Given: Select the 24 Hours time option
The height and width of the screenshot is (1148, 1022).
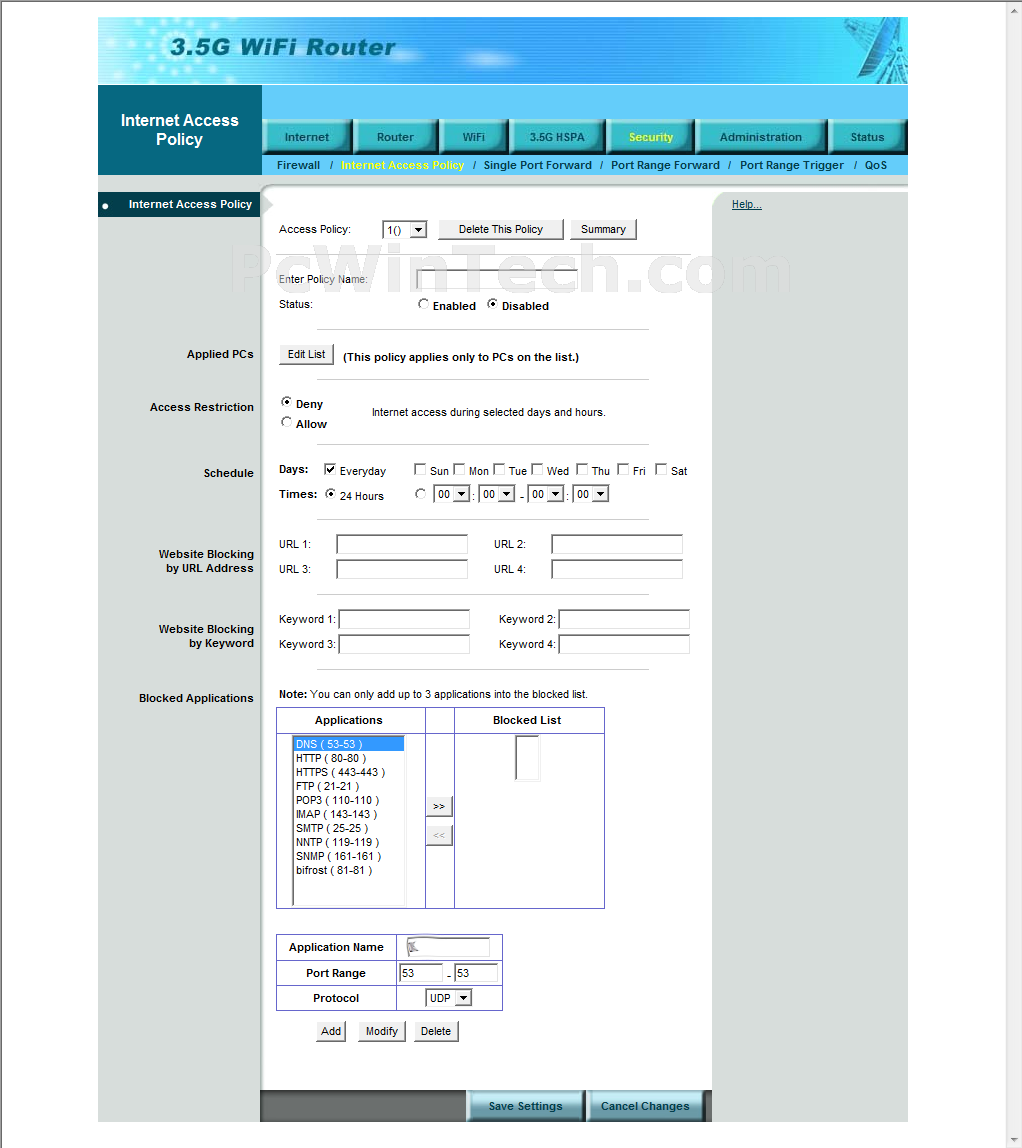Looking at the screenshot, I should pos(331,494).
